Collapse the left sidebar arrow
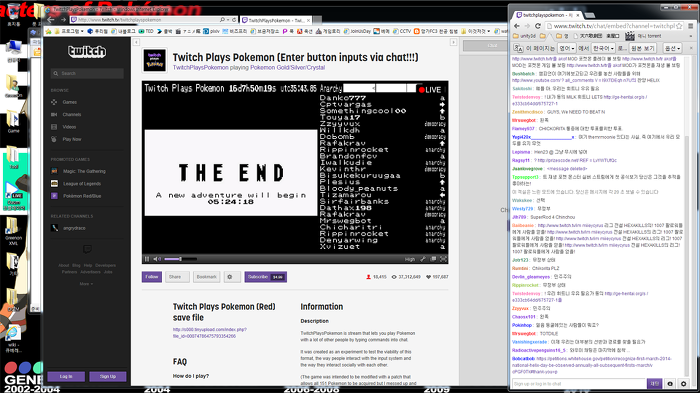Viewport: 700px width, 393px height. point(136,42)
